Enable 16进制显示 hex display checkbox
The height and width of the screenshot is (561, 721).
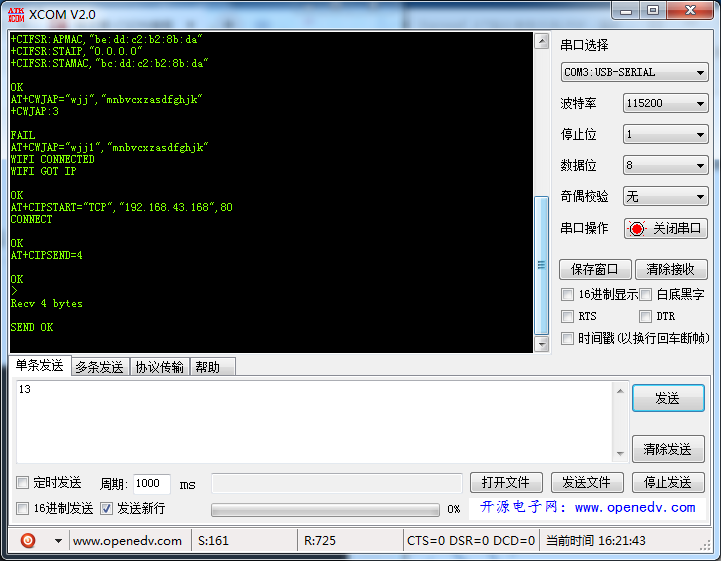pos(567,294)
